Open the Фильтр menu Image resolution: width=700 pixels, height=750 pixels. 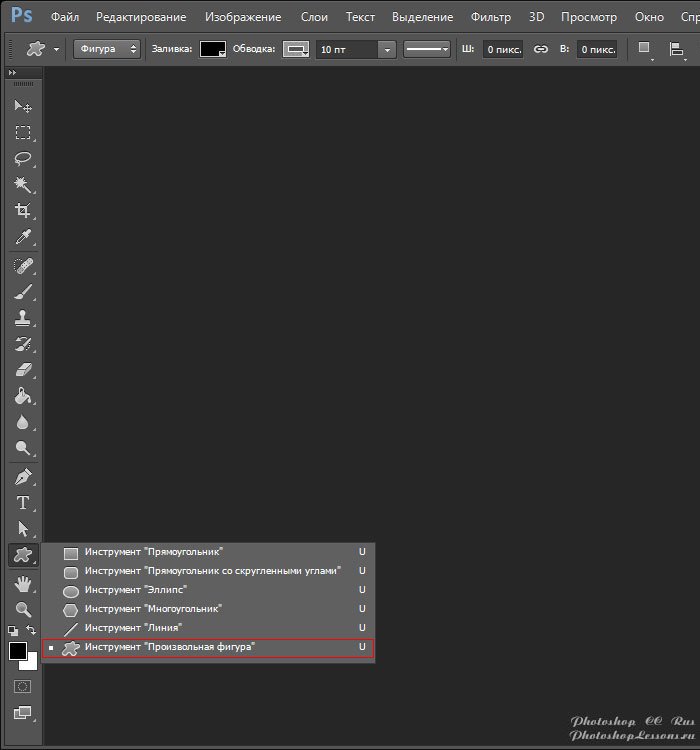[x=490, y=17]
